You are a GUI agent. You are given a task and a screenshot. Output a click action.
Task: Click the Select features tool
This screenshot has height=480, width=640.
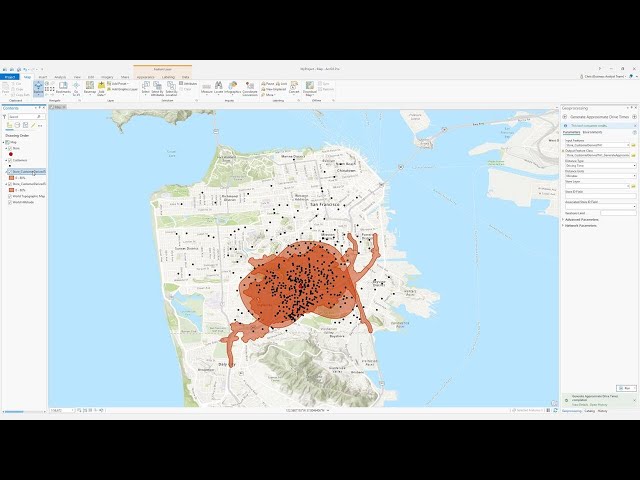point(146,88)
